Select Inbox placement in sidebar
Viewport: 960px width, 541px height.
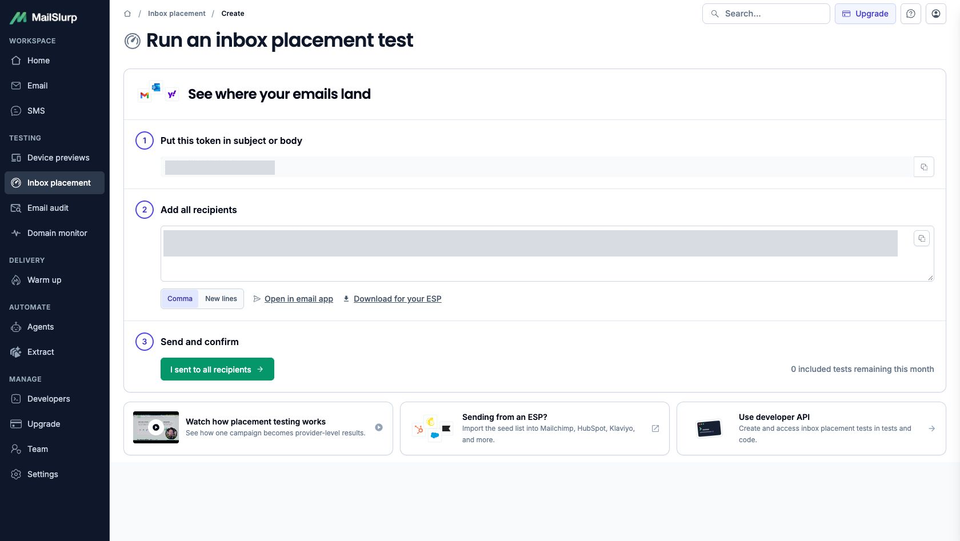54,183
